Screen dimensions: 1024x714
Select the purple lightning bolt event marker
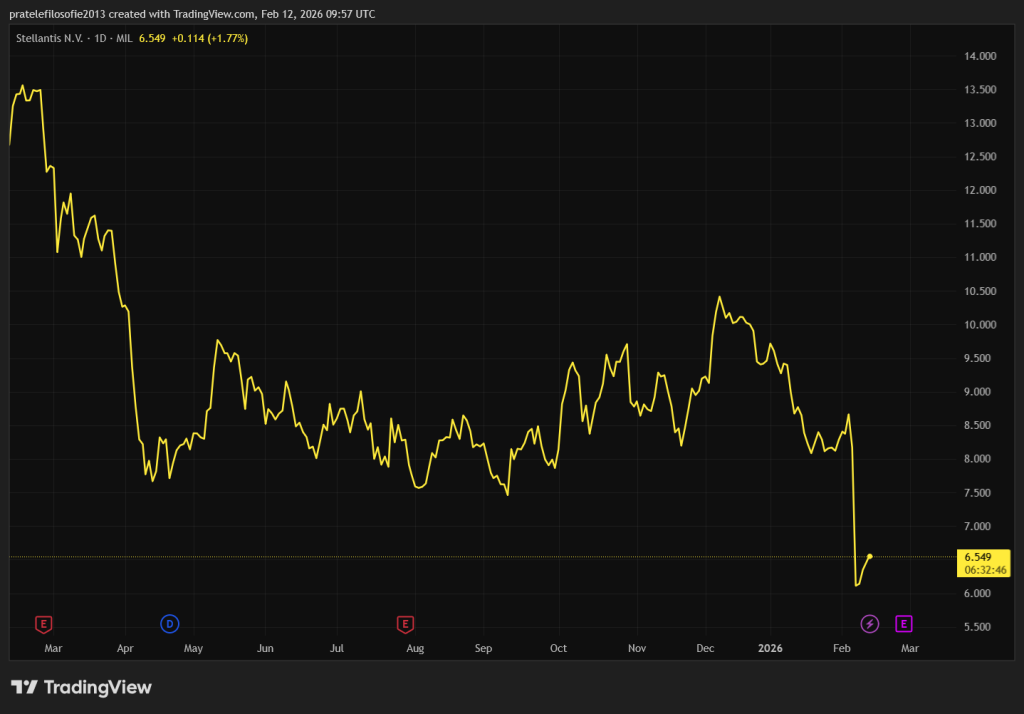(870, 624)
